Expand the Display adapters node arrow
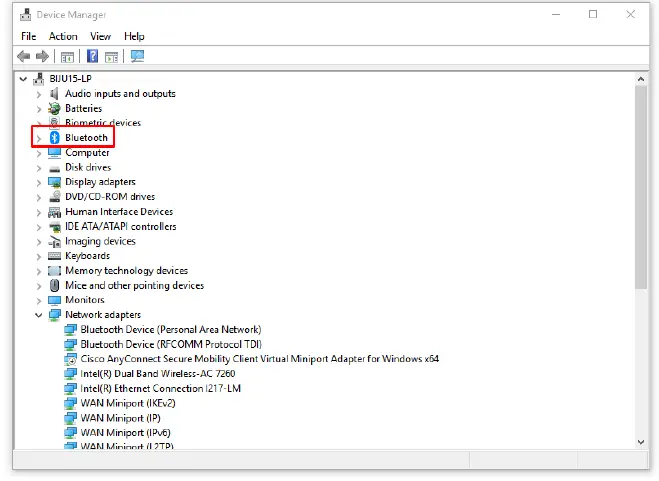The width and height of the screenshot is (659, 481). 39,183
